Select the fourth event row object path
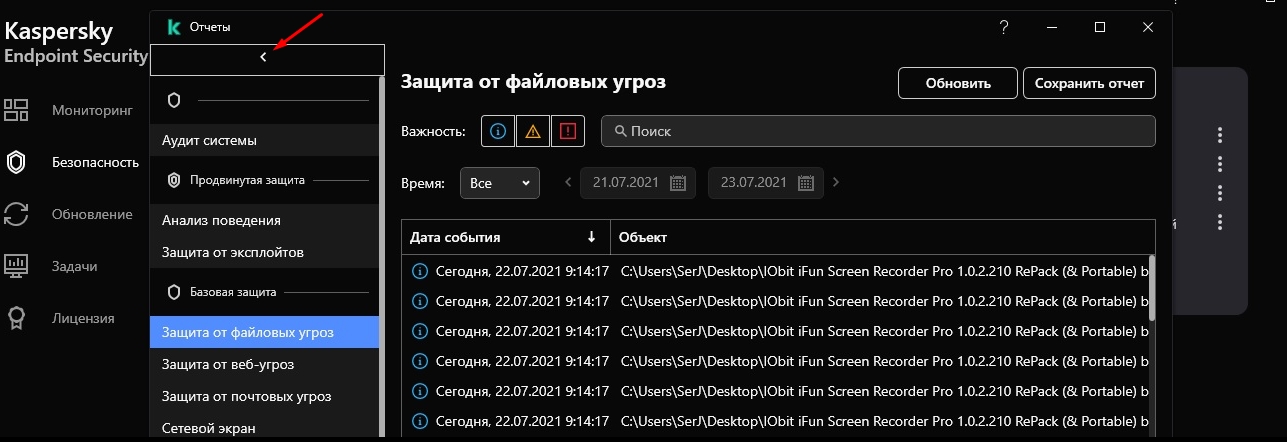Screen dimensions: 1287x442 coord(886,360)
